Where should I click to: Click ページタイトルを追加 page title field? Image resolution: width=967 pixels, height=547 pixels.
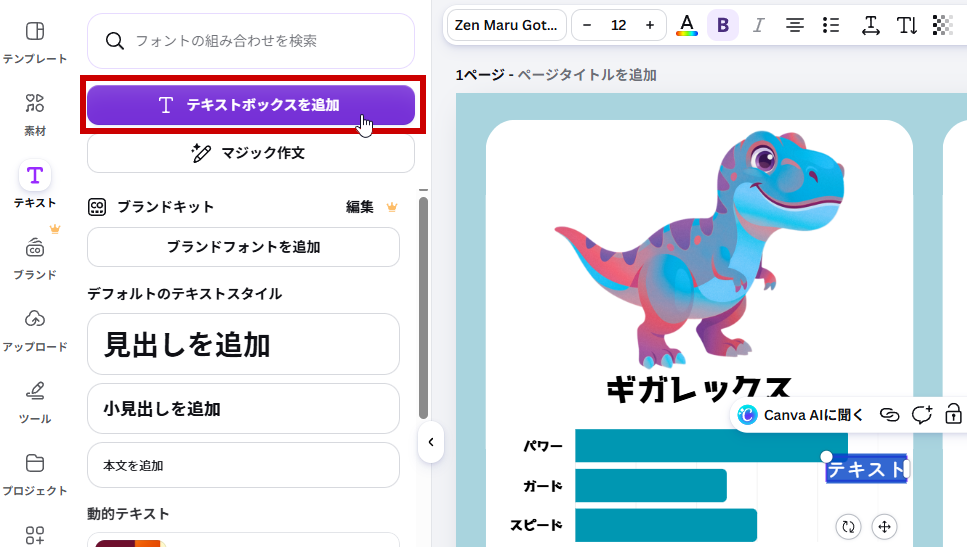click(586, 75)
